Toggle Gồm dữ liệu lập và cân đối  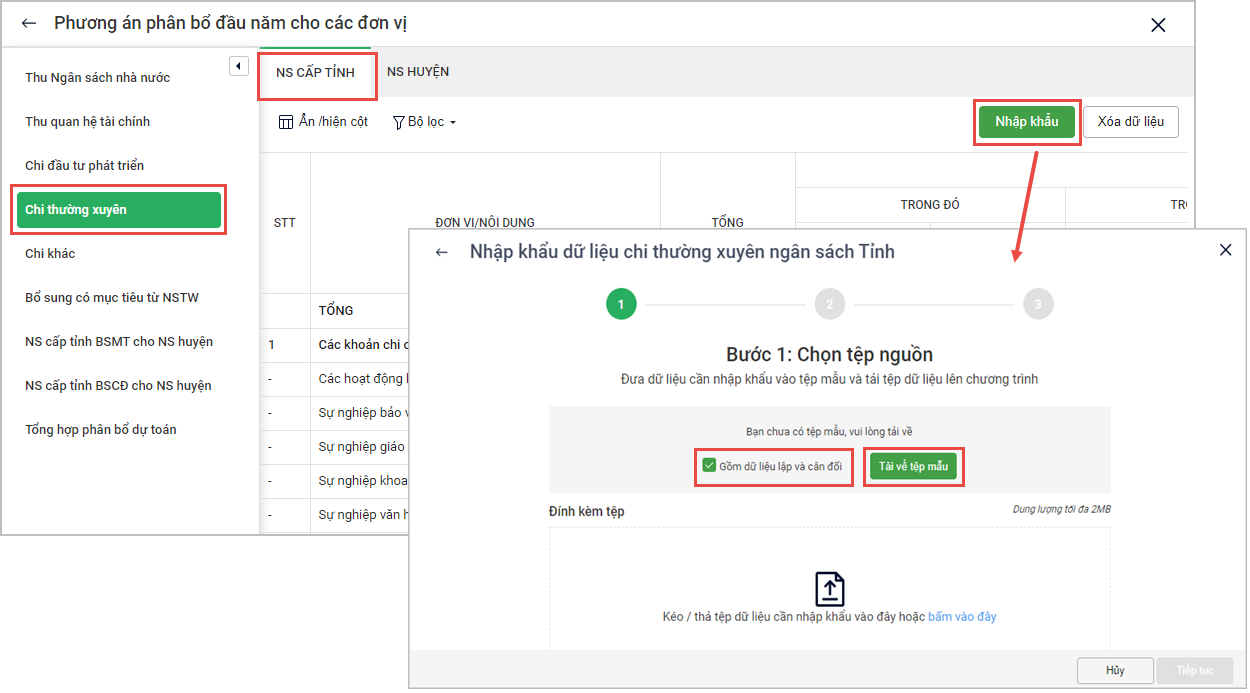[x=709, y=466]
